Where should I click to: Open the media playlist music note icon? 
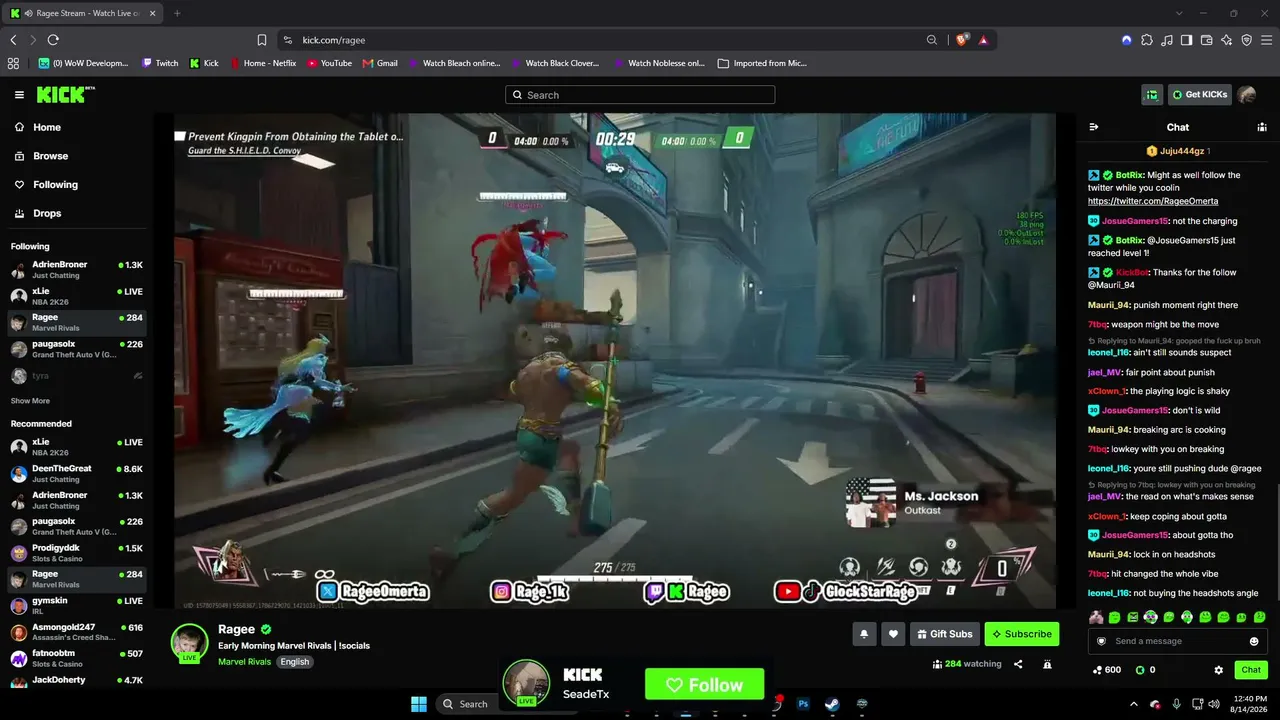coord(1167,40)
